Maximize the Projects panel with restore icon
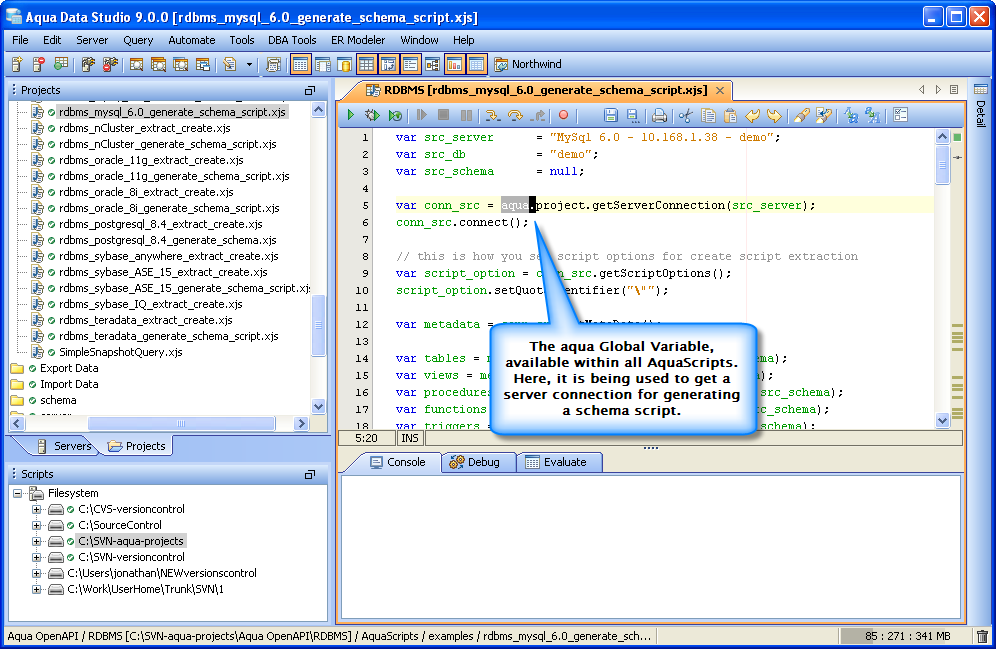Screen dimensions: 996x649 (x=310, y=90)
